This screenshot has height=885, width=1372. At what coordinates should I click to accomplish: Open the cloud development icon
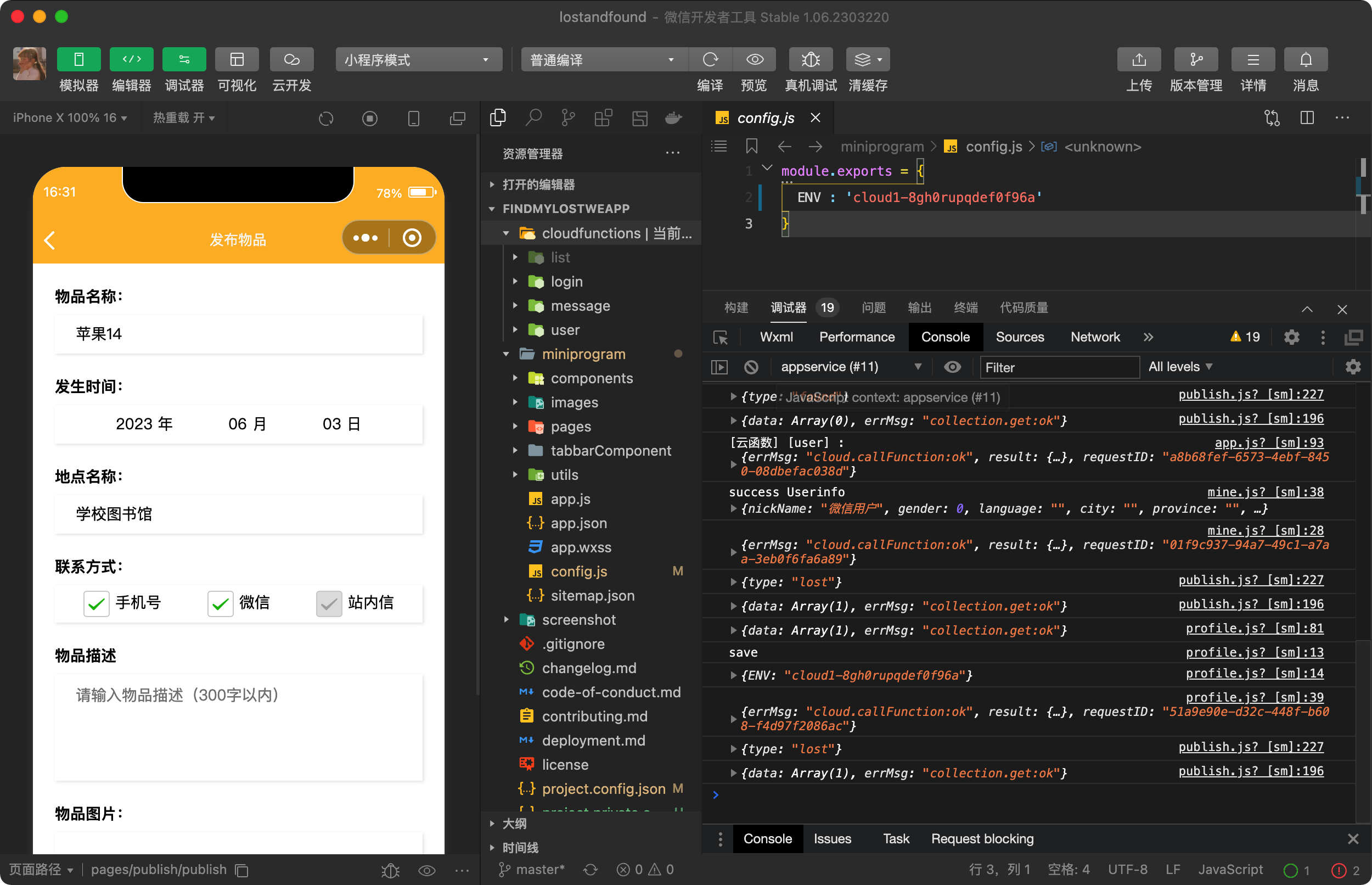click(x=291, y=60)
